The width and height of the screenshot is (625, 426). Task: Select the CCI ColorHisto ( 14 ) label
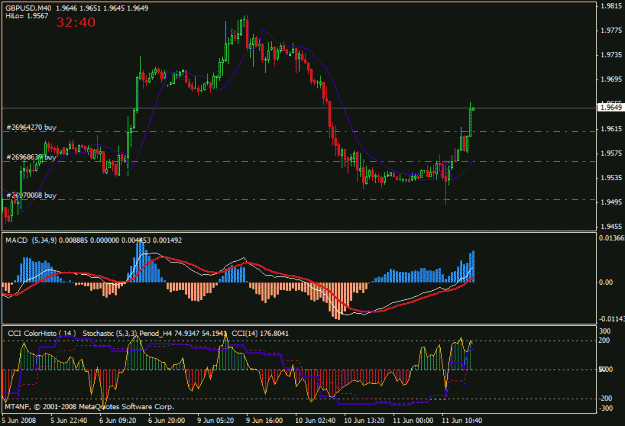(x=42, y=333)
